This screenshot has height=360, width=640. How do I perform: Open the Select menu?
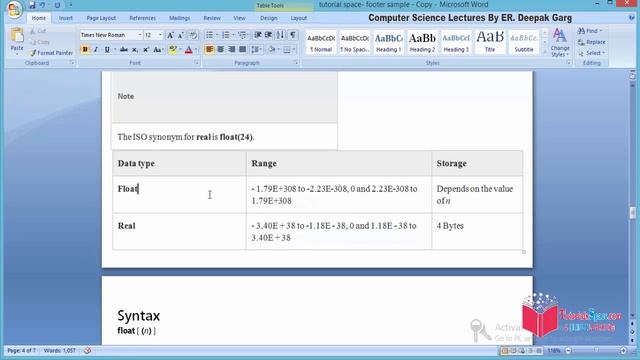coord(592,53)
